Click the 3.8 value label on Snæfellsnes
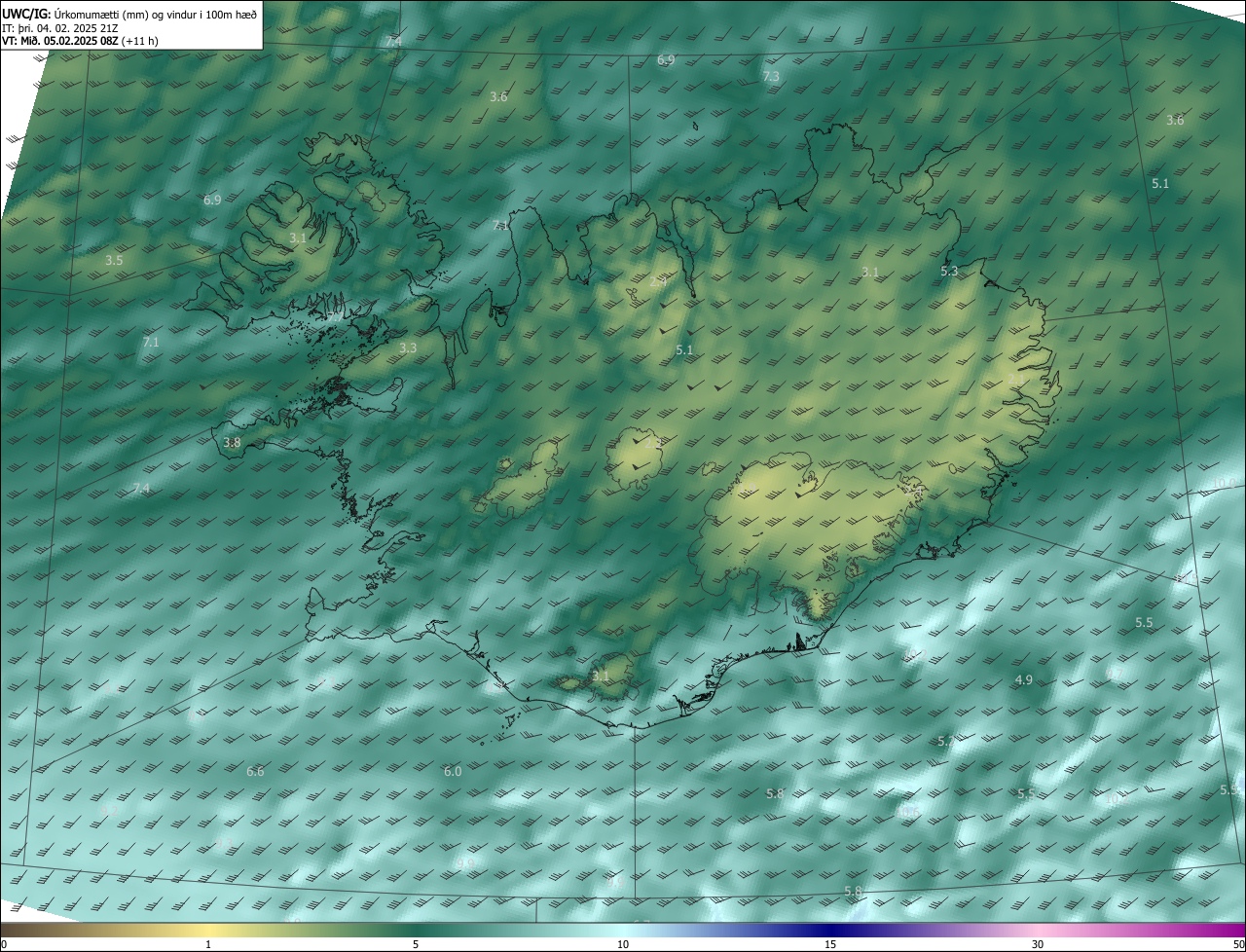Image resolution: width=1246 pixels, height=952 pixels. click(x=232, y=443)
